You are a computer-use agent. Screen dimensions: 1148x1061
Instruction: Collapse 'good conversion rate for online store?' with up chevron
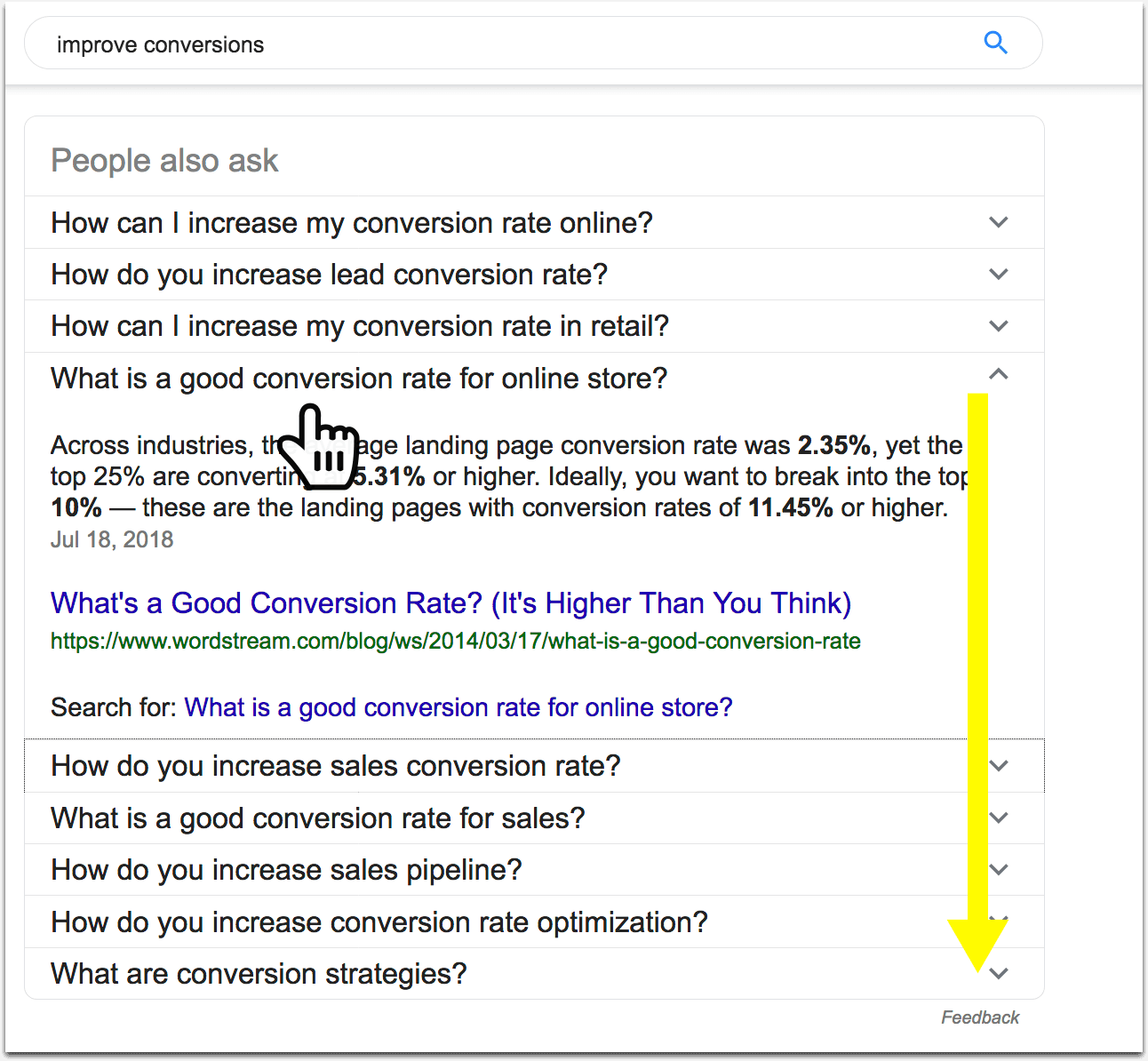(999, 374)
